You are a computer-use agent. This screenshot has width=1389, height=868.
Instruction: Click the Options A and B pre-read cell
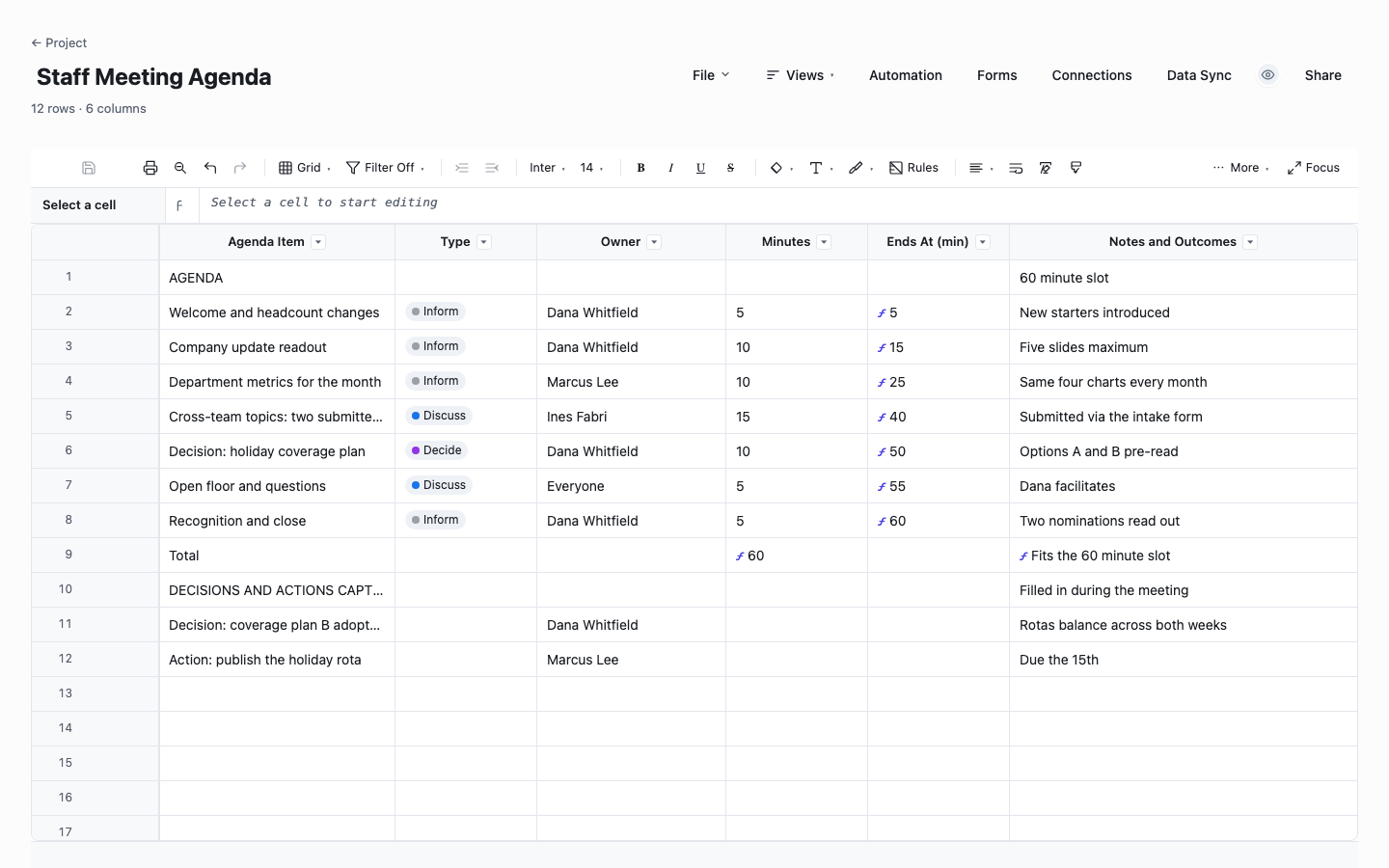tap(1184, 451)
